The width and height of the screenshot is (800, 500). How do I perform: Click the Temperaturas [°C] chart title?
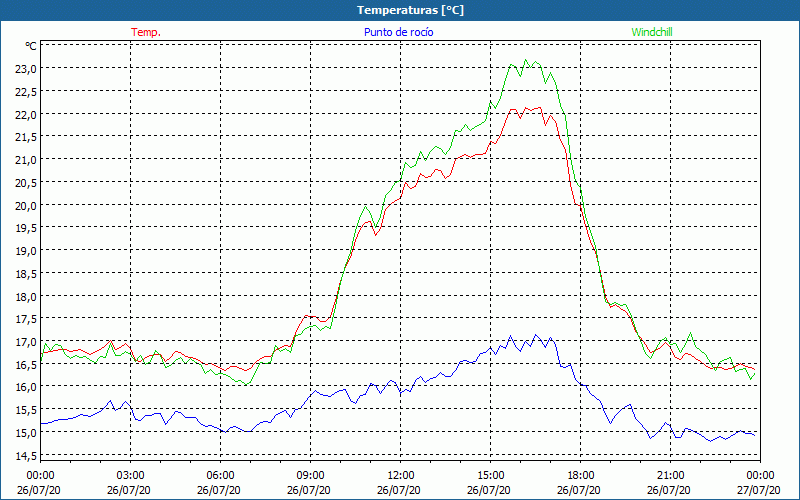(x=410, y=10)
